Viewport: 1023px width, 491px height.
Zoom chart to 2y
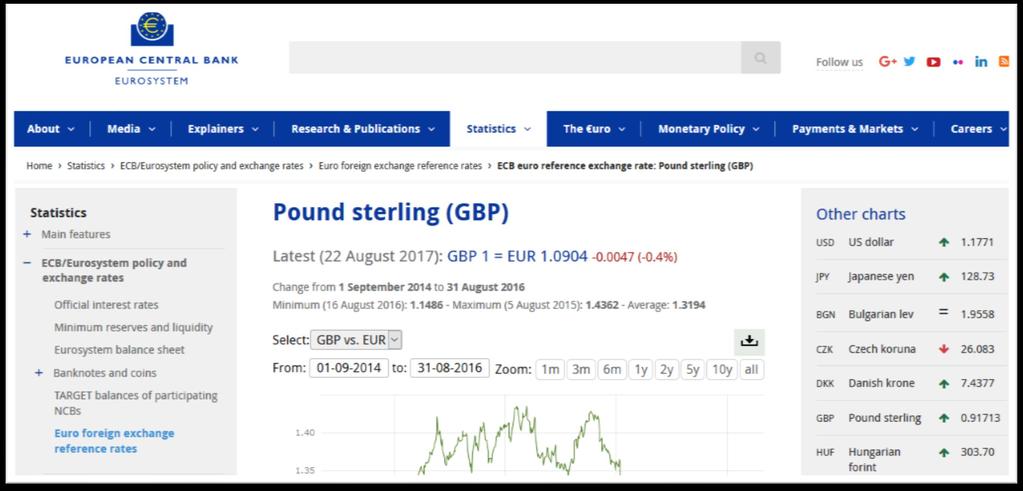click(x=666, y=370)
